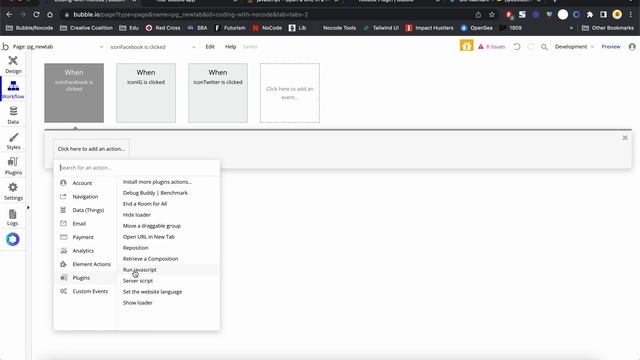Choose Hide loader action
Image resolution: width=640 pixels, height=360 pixels.
click(137, 215)
